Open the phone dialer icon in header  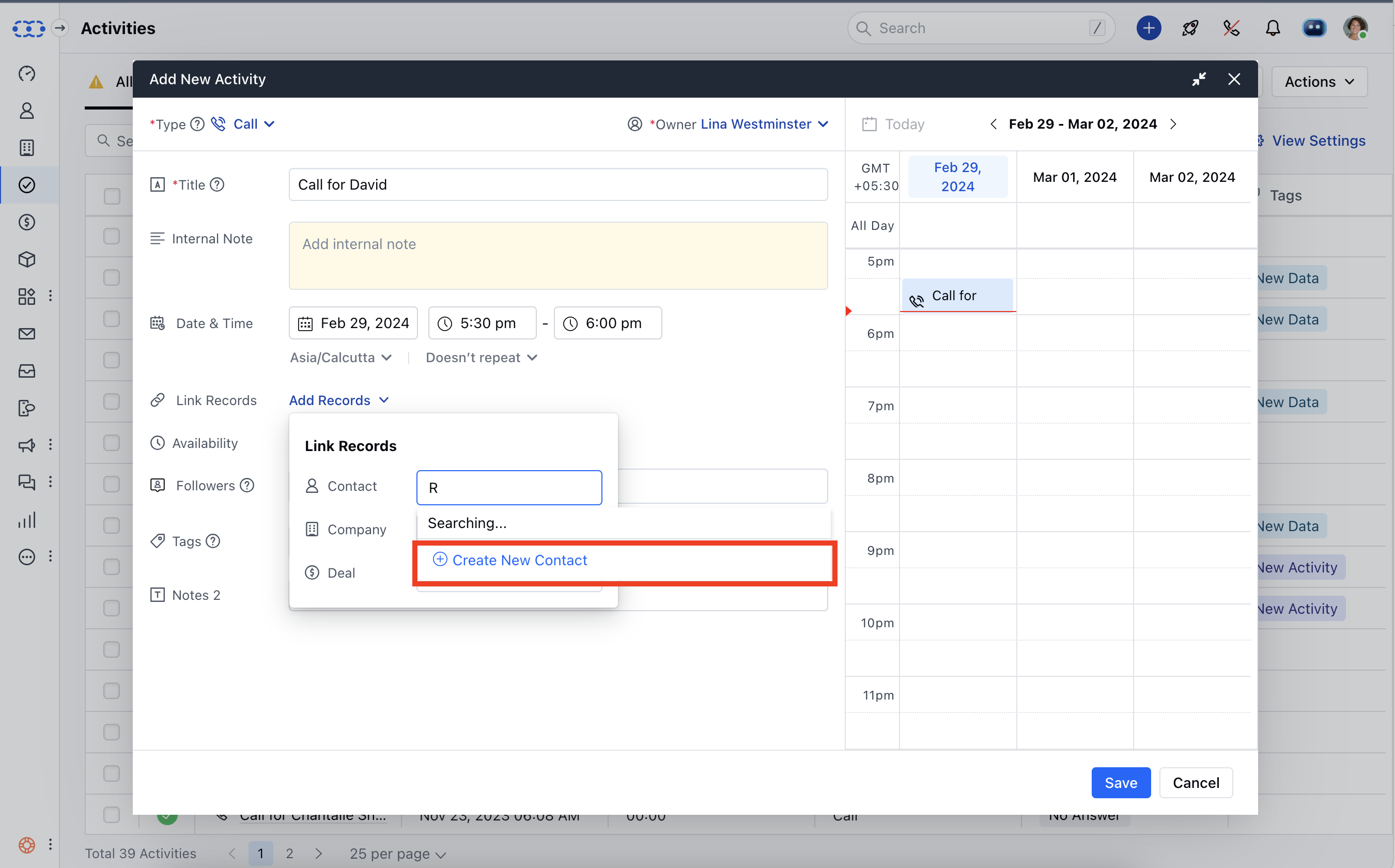(1231, 28)
